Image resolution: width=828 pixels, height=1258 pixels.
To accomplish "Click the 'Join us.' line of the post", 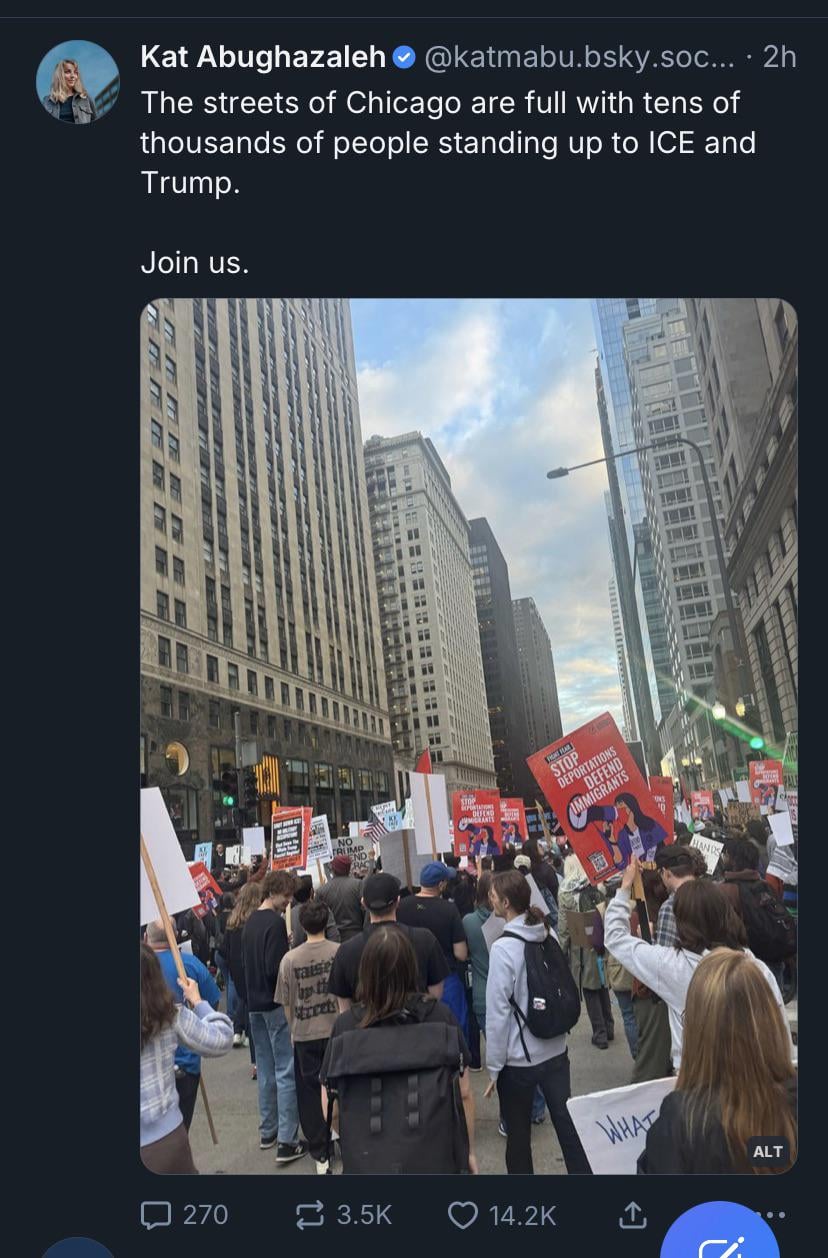I will [194, 263].
